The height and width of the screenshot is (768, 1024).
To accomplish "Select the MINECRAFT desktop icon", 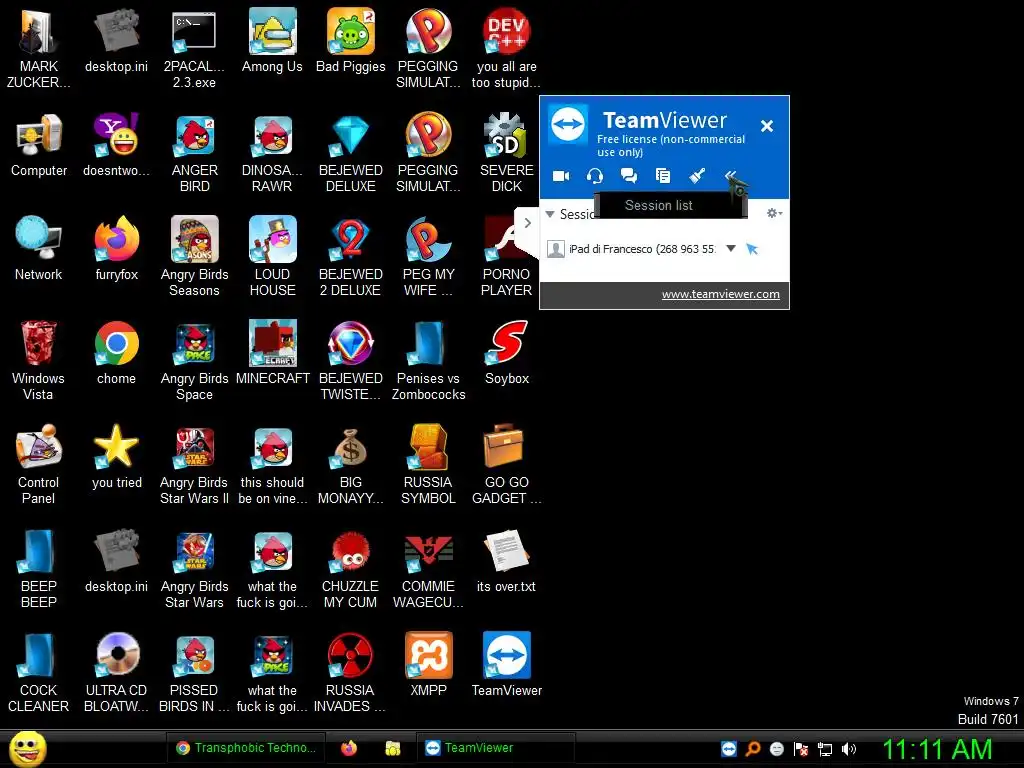I will pyautogui.click(x=272, y=353).
